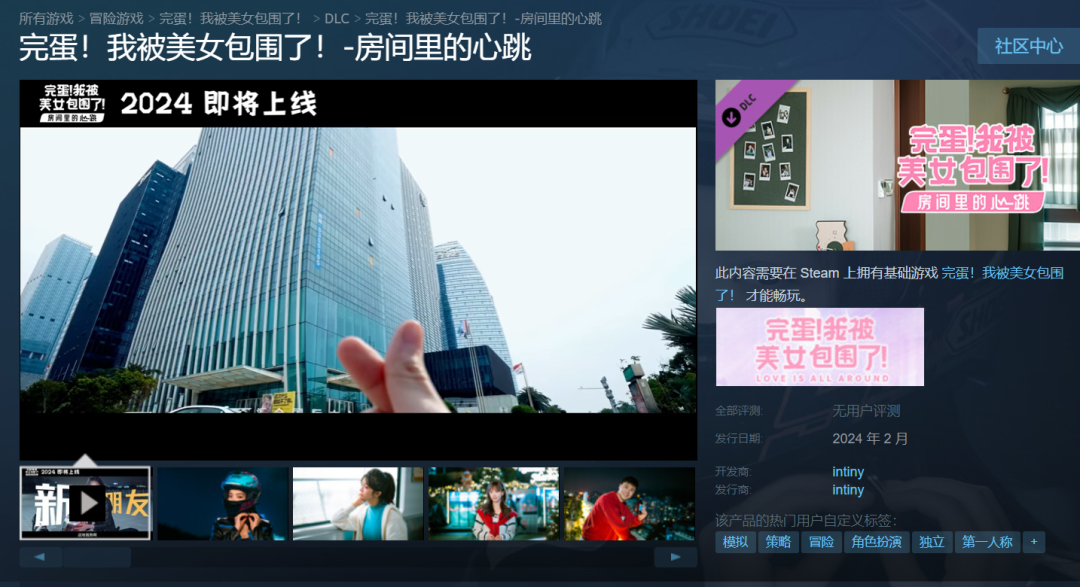The image size is (1080, 587).
Task: Select the girl by window thumbnail
Action: pyautogui.click(x=357, y=504)
